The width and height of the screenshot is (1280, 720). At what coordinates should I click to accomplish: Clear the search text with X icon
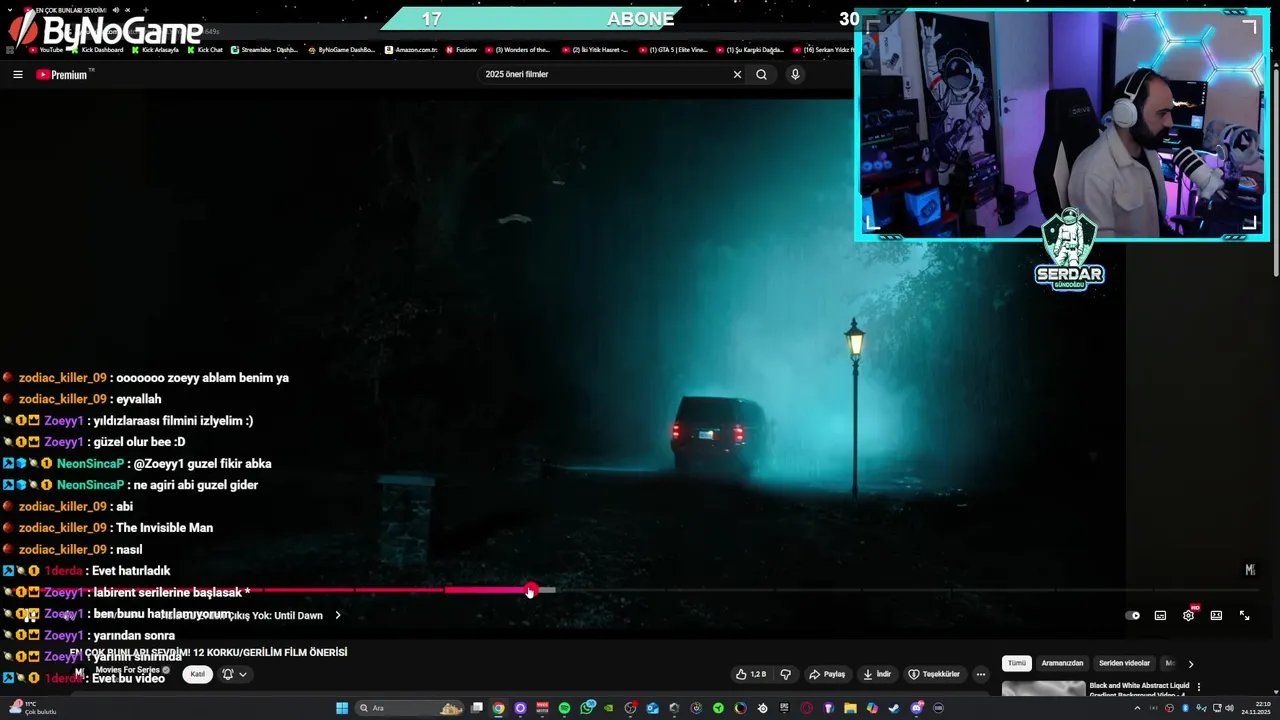click(x=737, y=74)
